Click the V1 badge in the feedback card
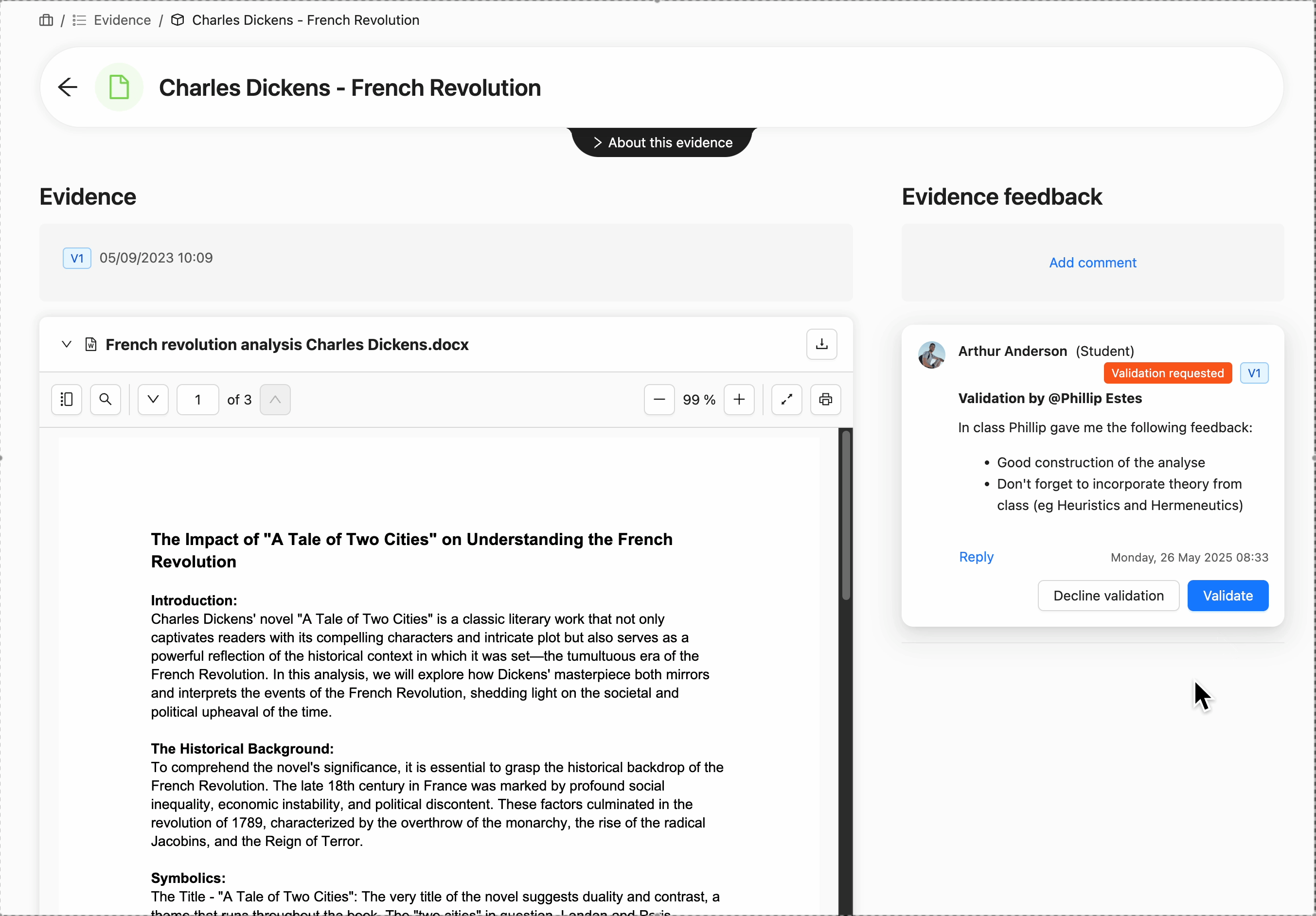The width and height of the screenshot is (1316, 916). coord(1254,373)
